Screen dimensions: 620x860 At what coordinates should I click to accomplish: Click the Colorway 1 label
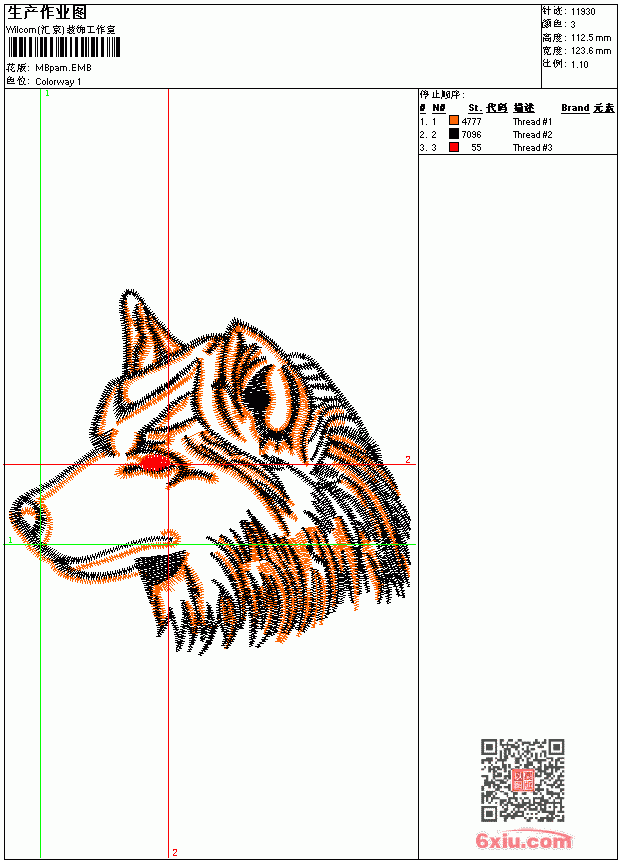(58, 82)
